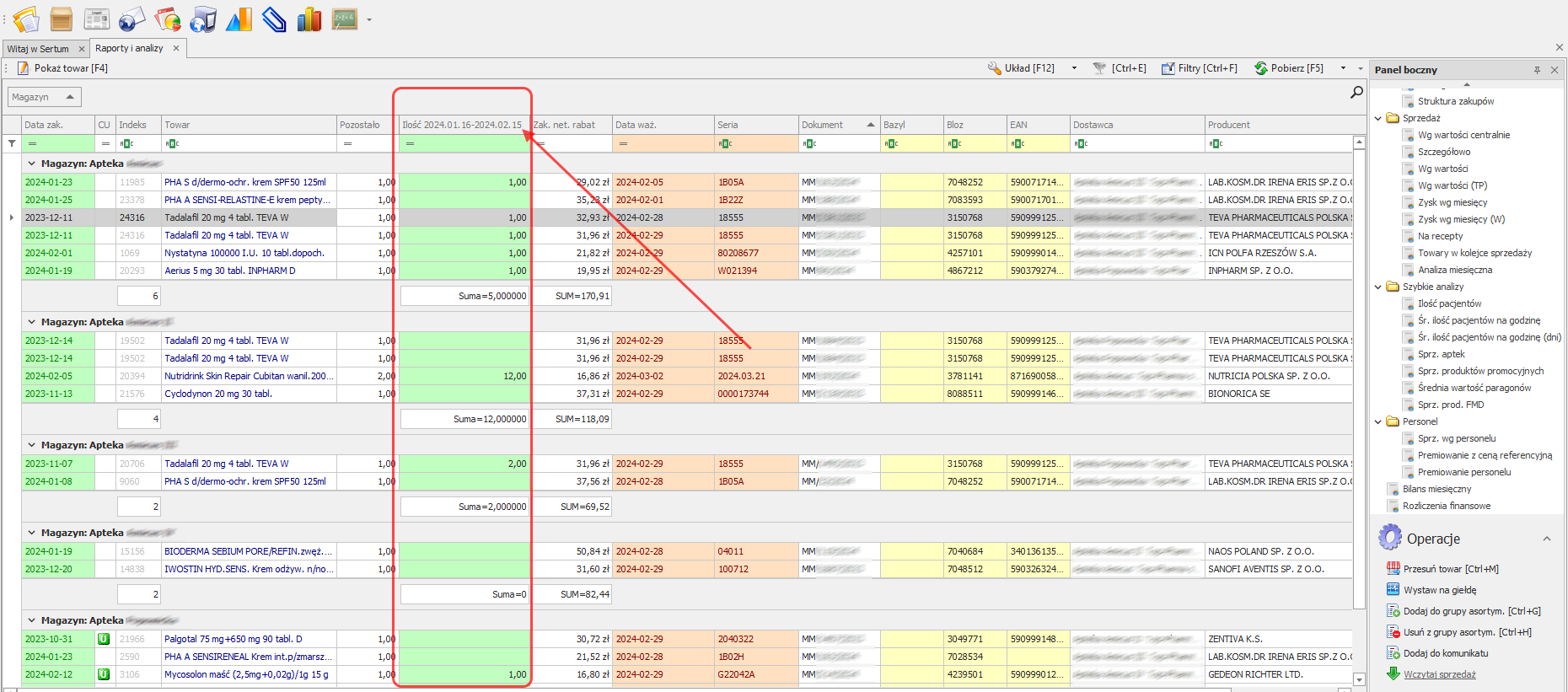1568x692 pixels.
Task: Collapse the Sprzedaż folder in side panel
Action: point(1378,118)
